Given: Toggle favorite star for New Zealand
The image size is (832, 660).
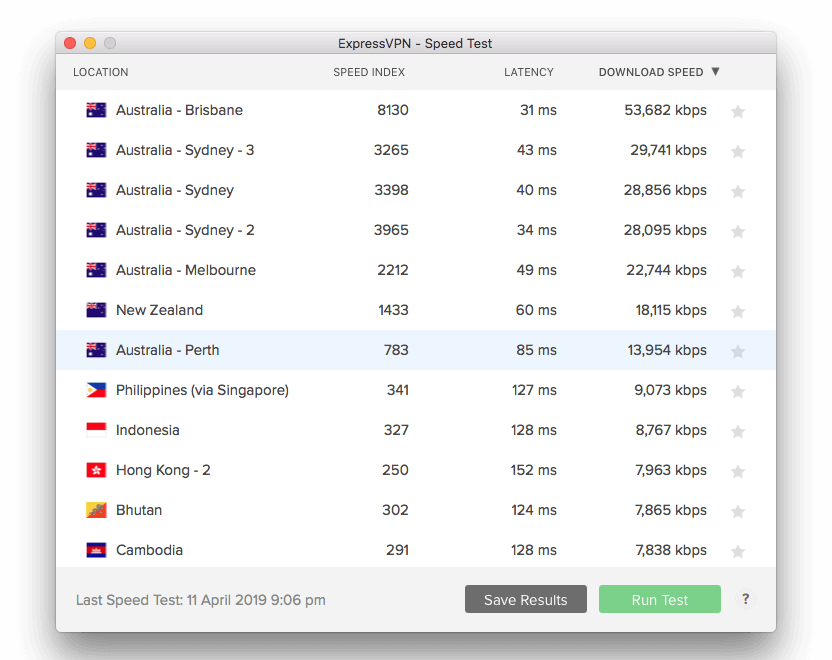Looking at the screenshot, I should pos(738,311).
